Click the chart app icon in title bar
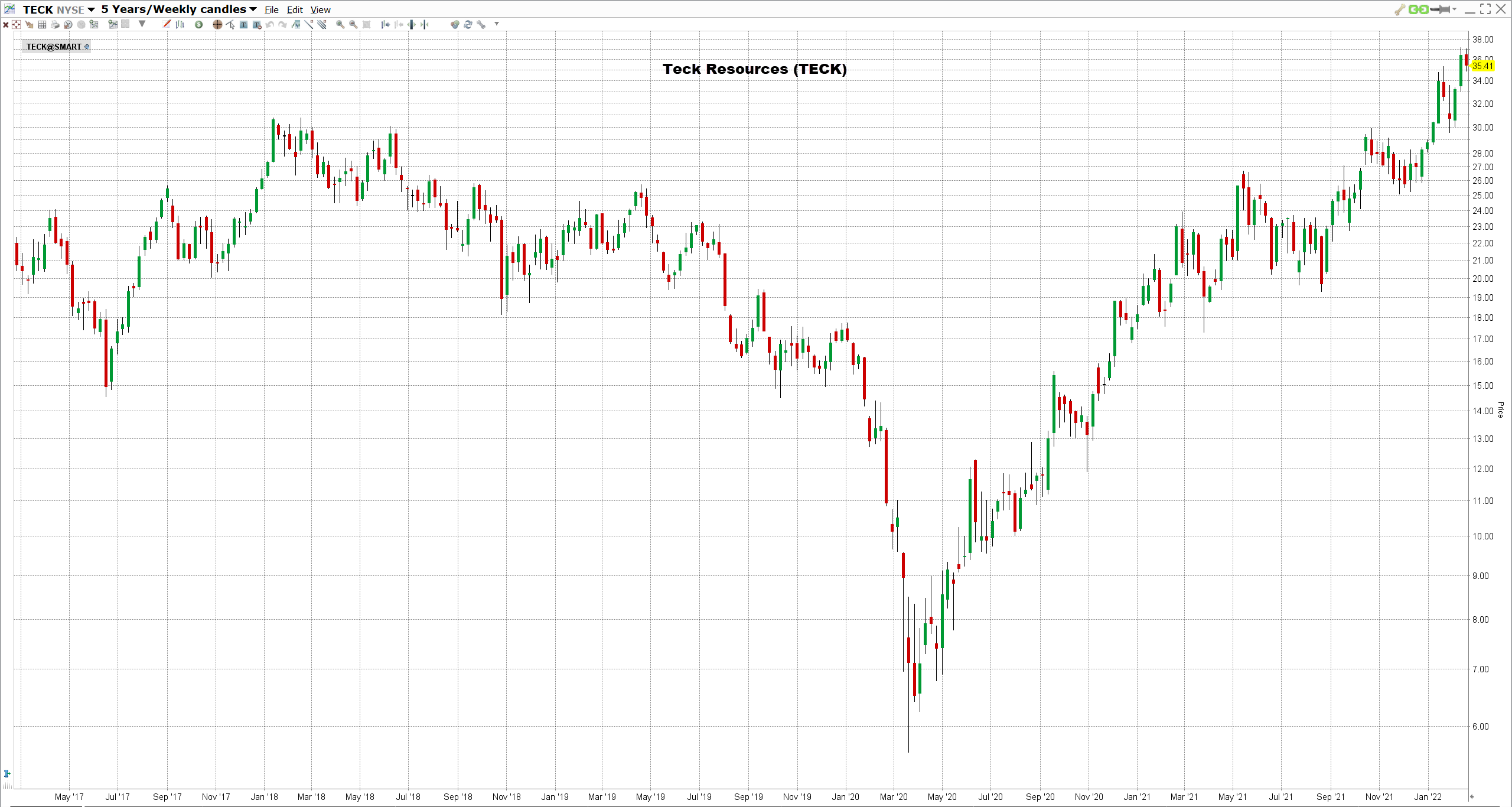The image size is (1512, 807). pos(9,9)
